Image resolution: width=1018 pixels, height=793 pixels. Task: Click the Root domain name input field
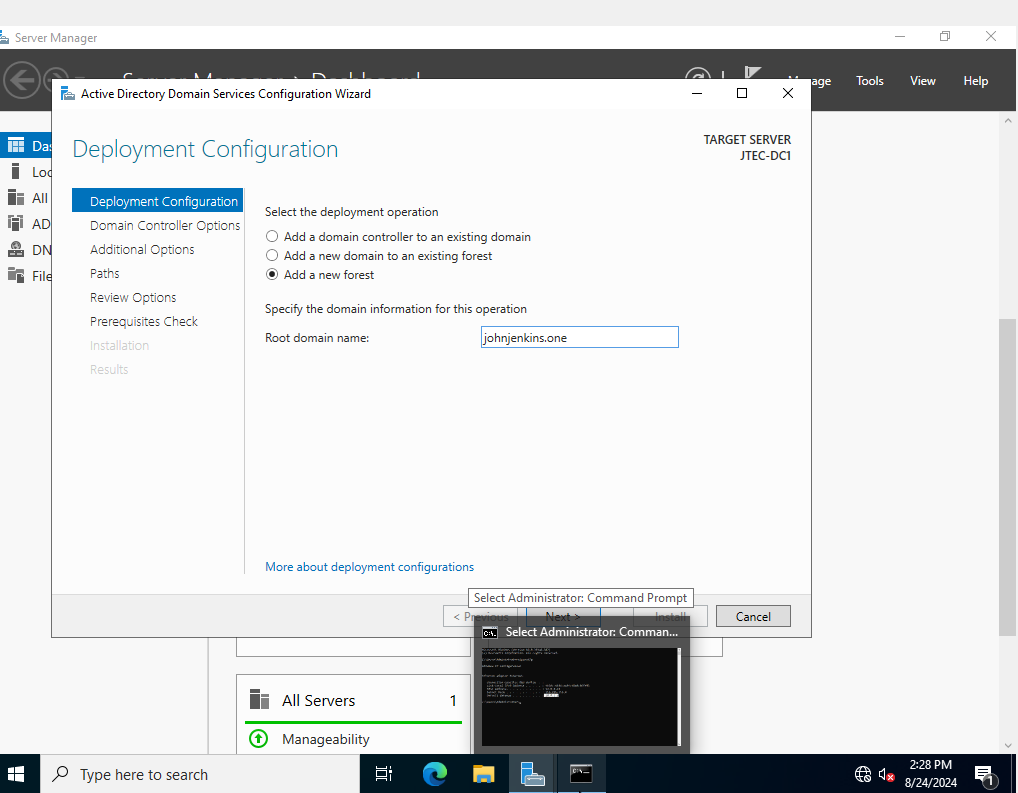point(579,337)
